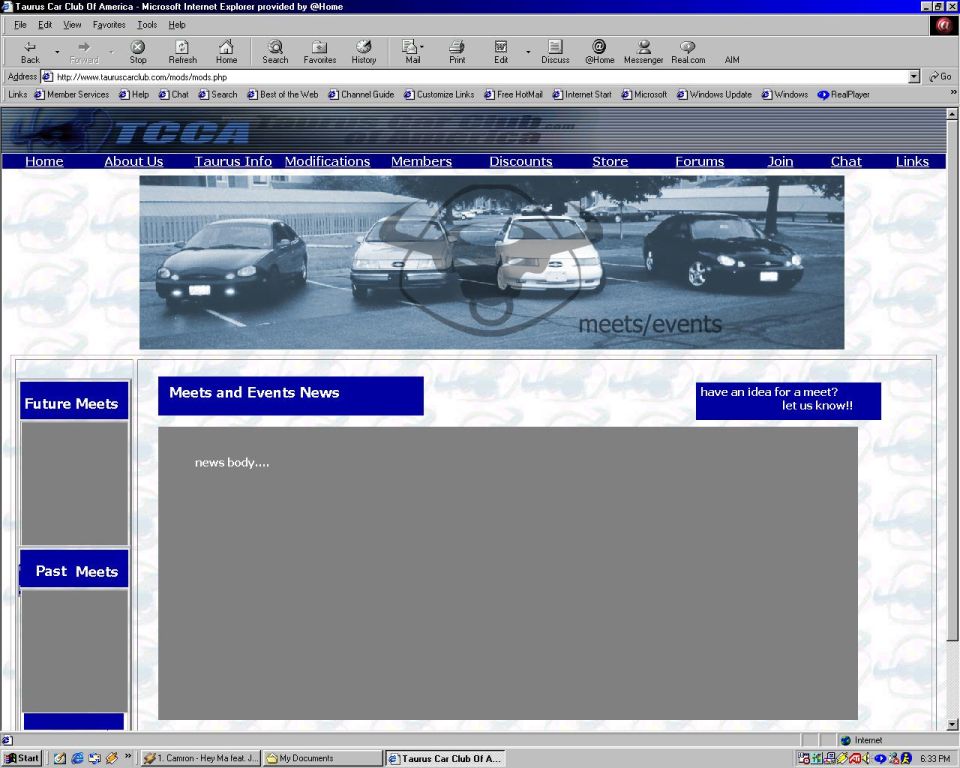960x768 pixels.
Task: Open the Modifications nav link
Action: pos(328,161)
